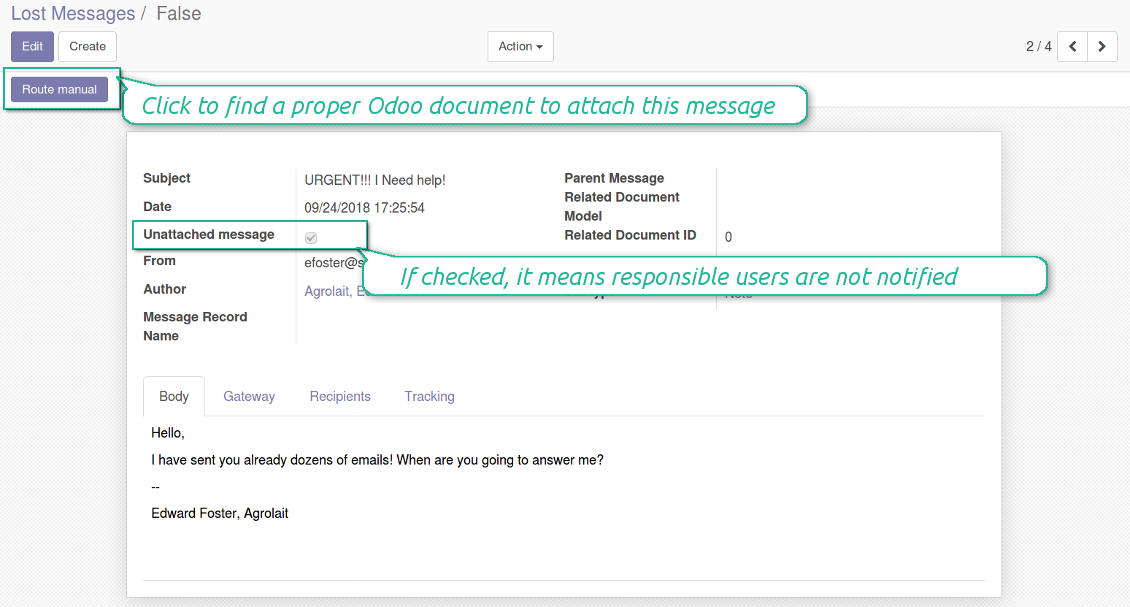
Task: Click the Related Document ID value 0
Action: click(x=728, y=237)
